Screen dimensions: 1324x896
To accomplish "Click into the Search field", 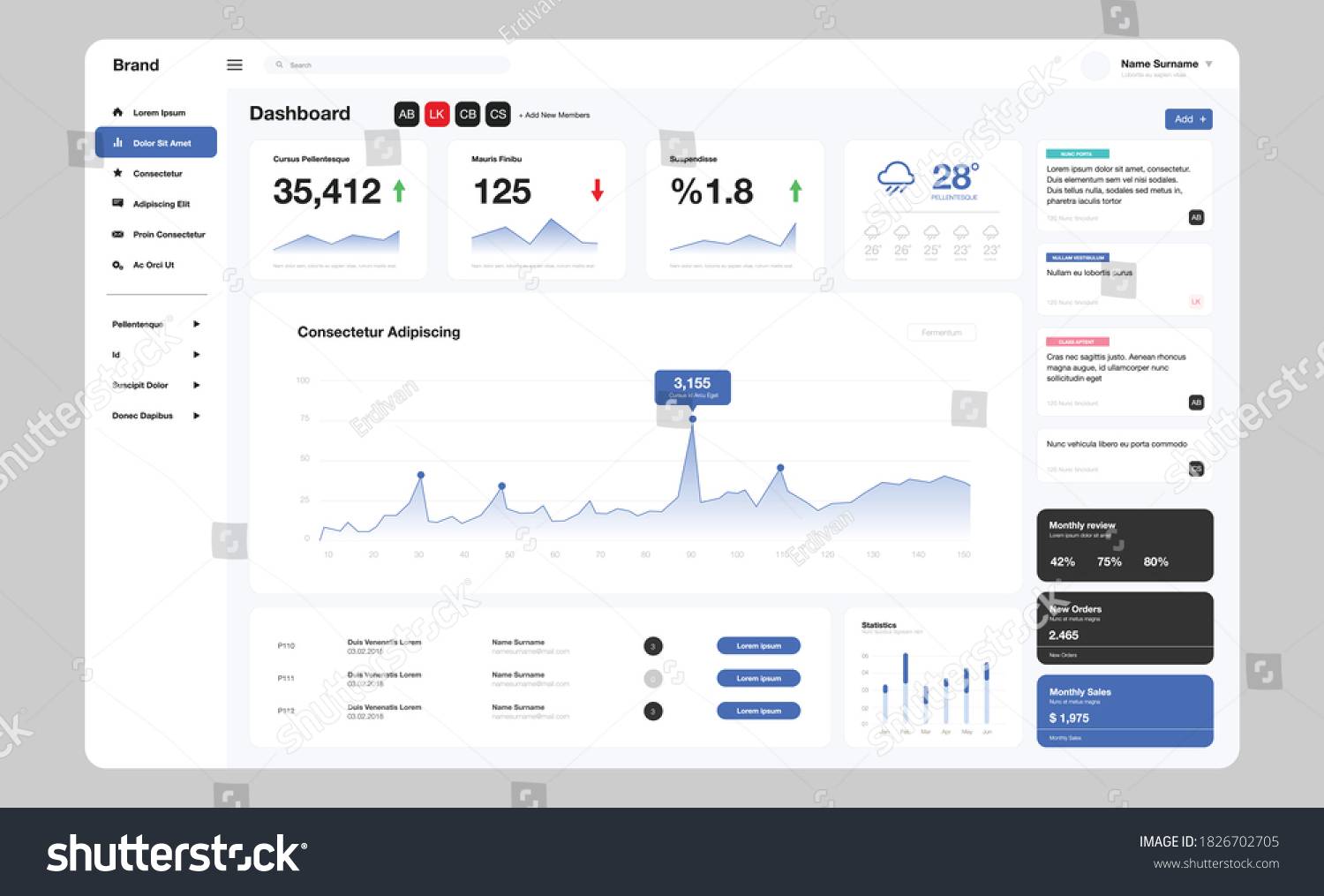I will [x=388, y=65].
